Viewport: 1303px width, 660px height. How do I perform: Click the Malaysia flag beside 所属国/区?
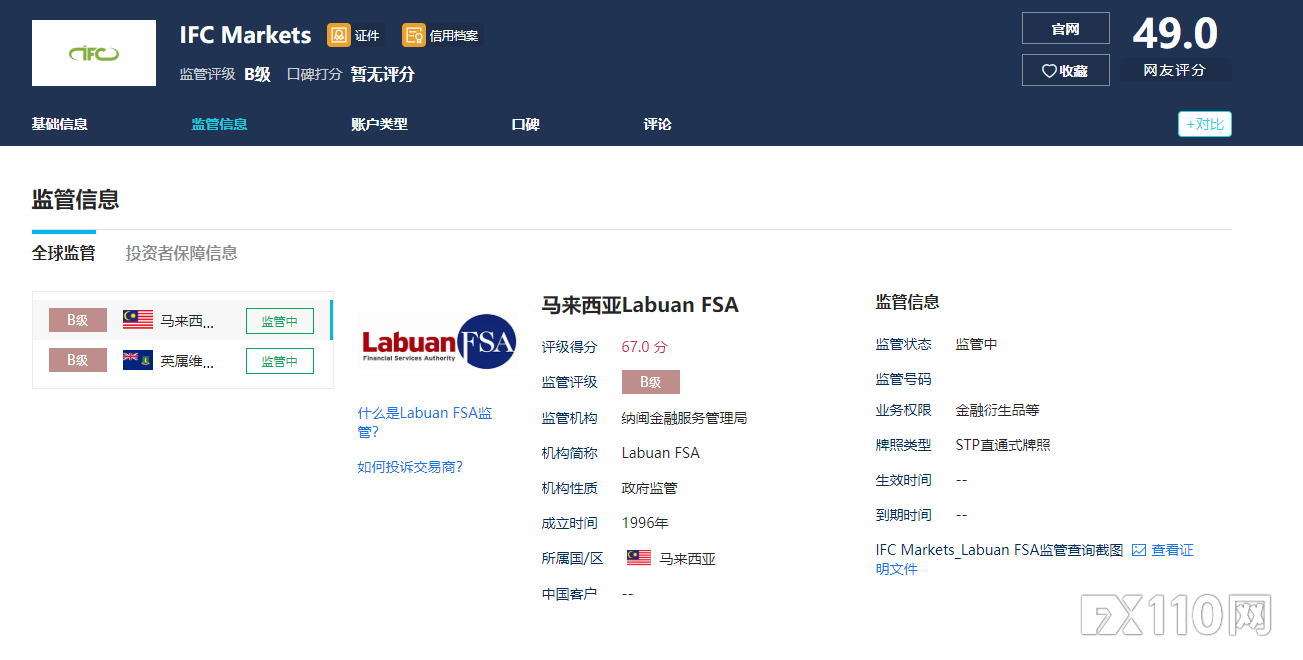639,558
